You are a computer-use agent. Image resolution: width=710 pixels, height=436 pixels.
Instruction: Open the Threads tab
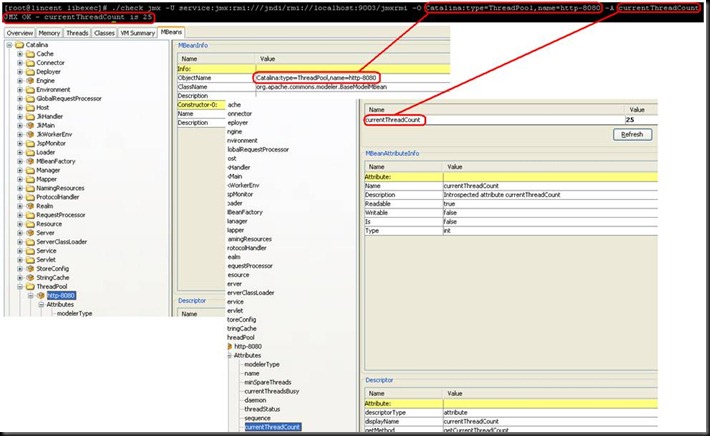click(77, 33)
